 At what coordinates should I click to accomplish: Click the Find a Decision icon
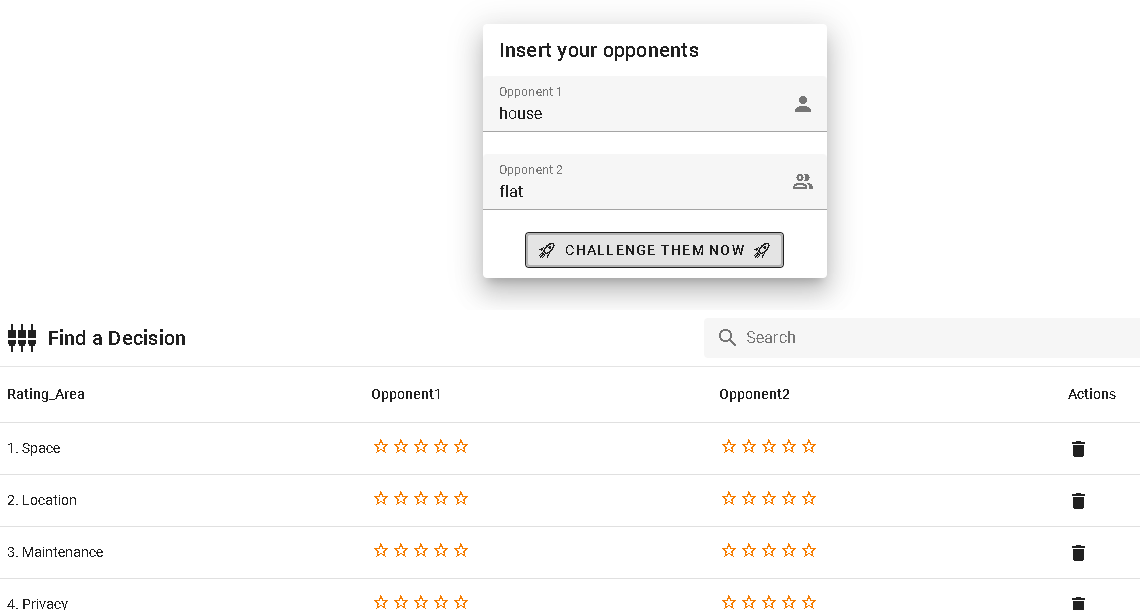tap(22, 338)
